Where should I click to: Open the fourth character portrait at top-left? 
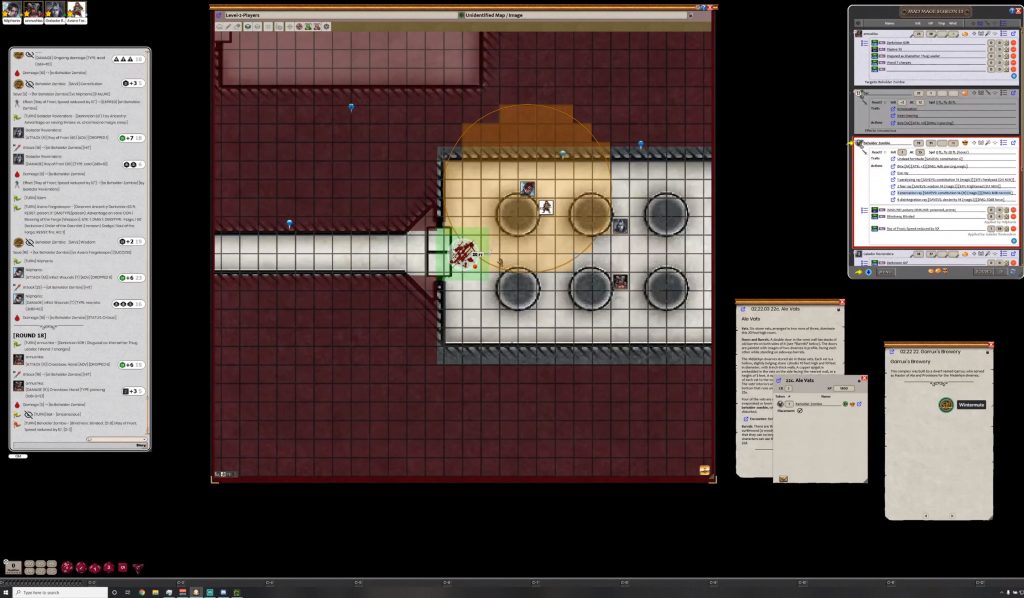coord(76,12)
